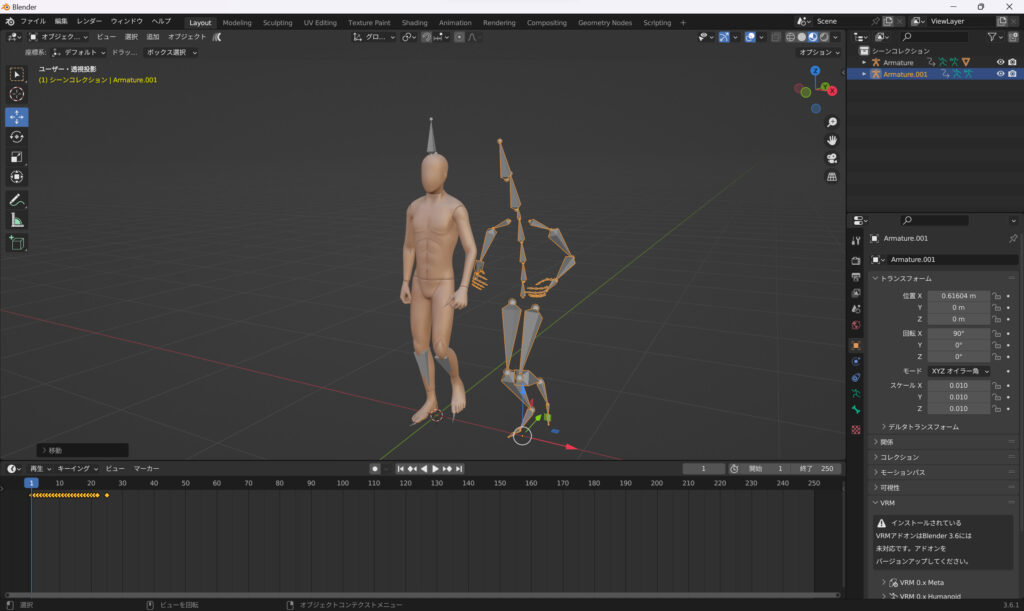
Task: Click the Add Cube tool icon
Action: 17,243
